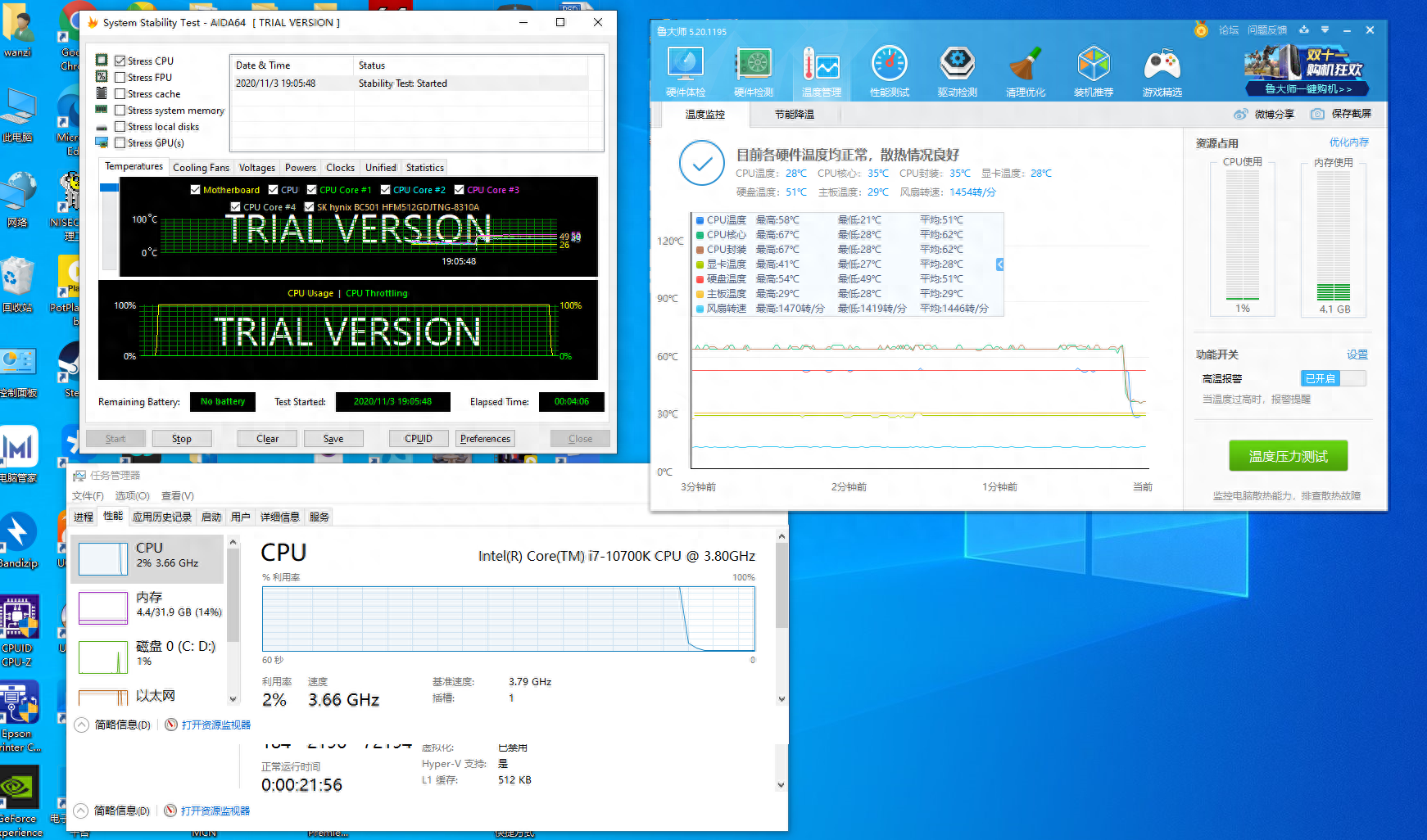Start 温度压力测试 green button
1427x840 pixels.
[1288, 456]
